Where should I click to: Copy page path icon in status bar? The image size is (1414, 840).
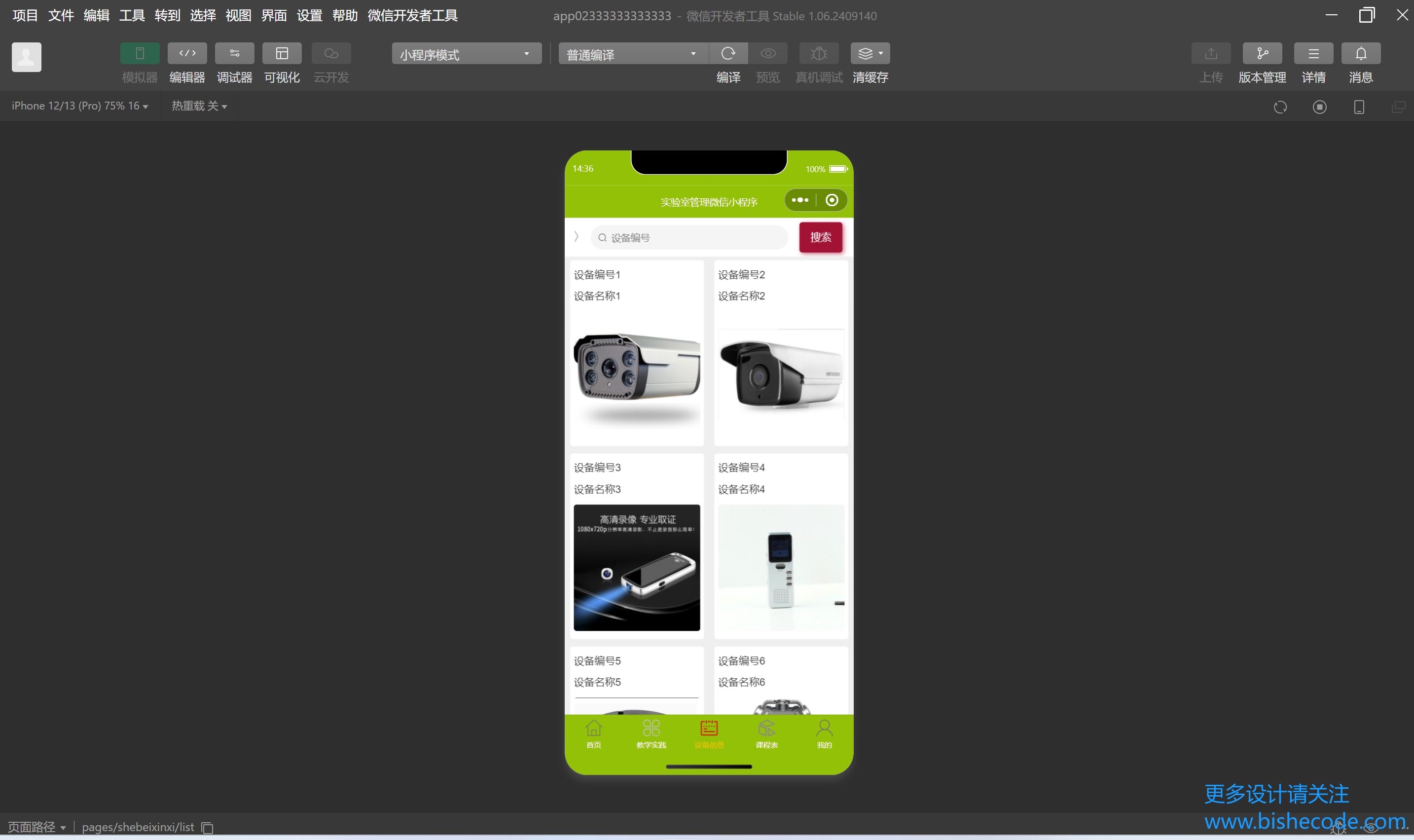(x=208, y=828)
